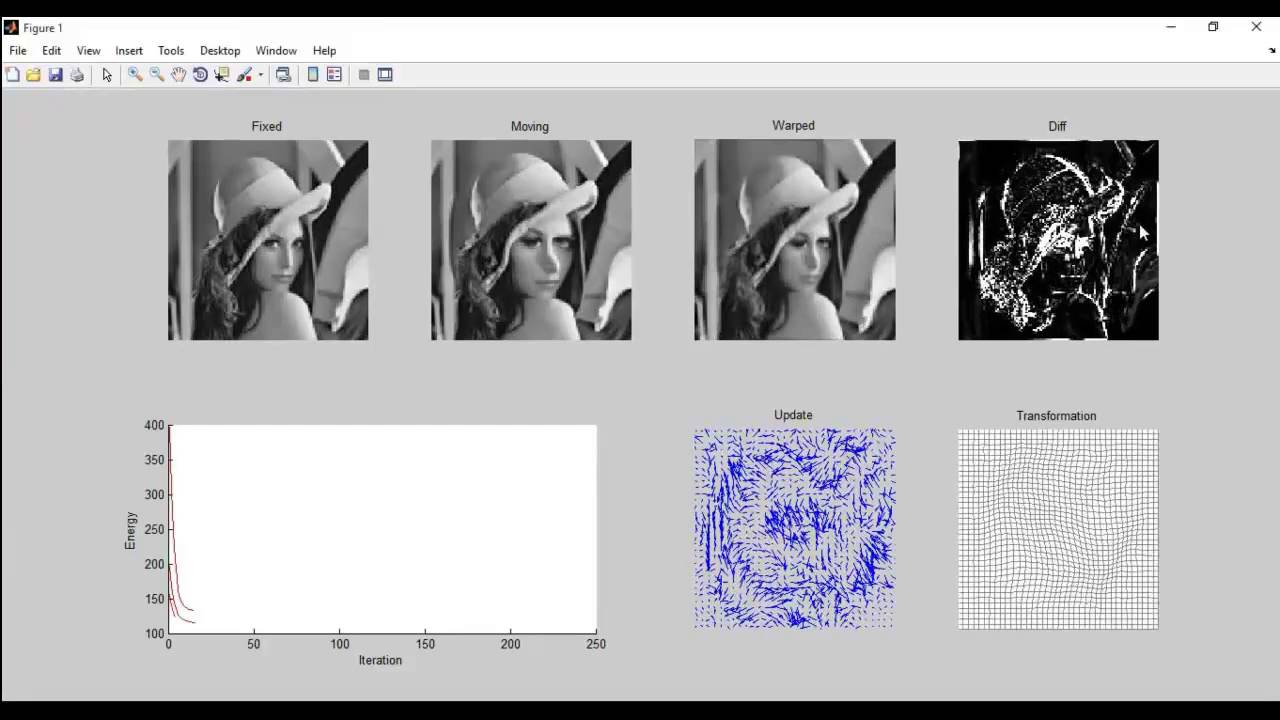Activate the Zoom Out magnifier tool
This screenshot has width=1280, height=720.
coord(157,75)
